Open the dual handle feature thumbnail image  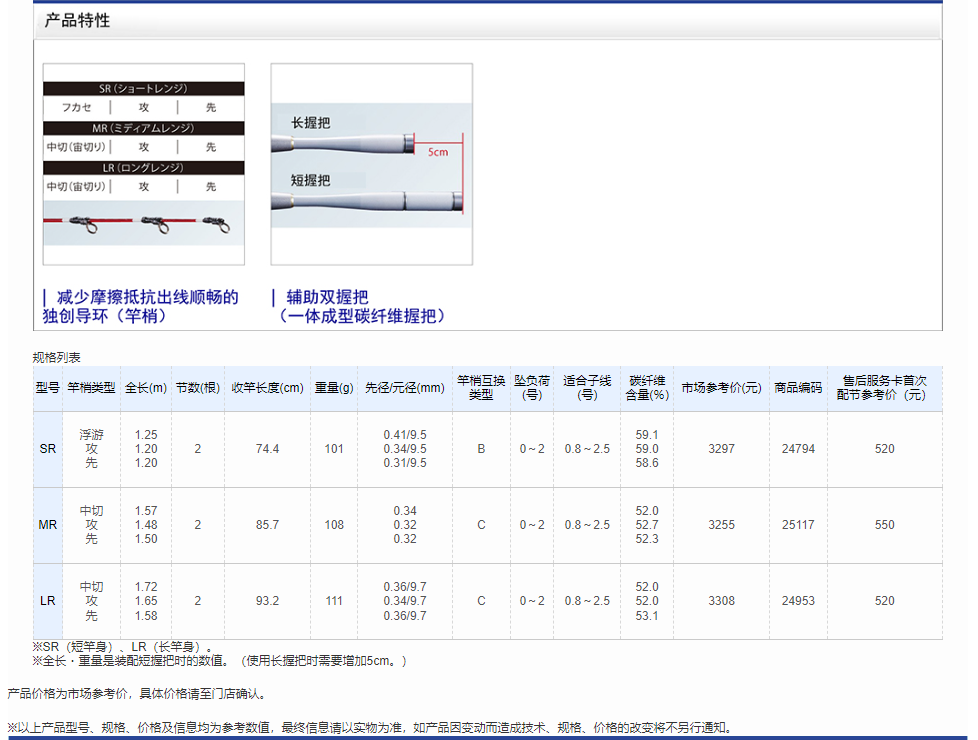pos(372,164)
